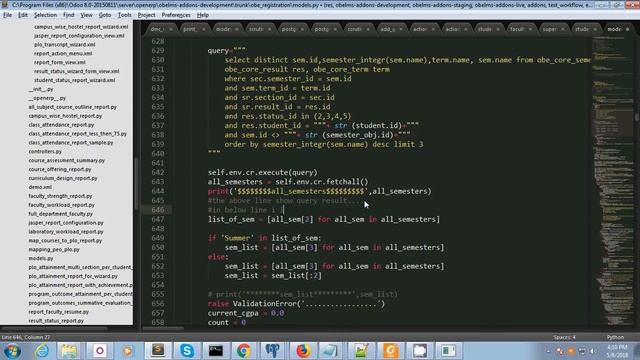640x360 pixels.
Task: Click line number 642 in gutter
Action: click(x=158, y=172)
